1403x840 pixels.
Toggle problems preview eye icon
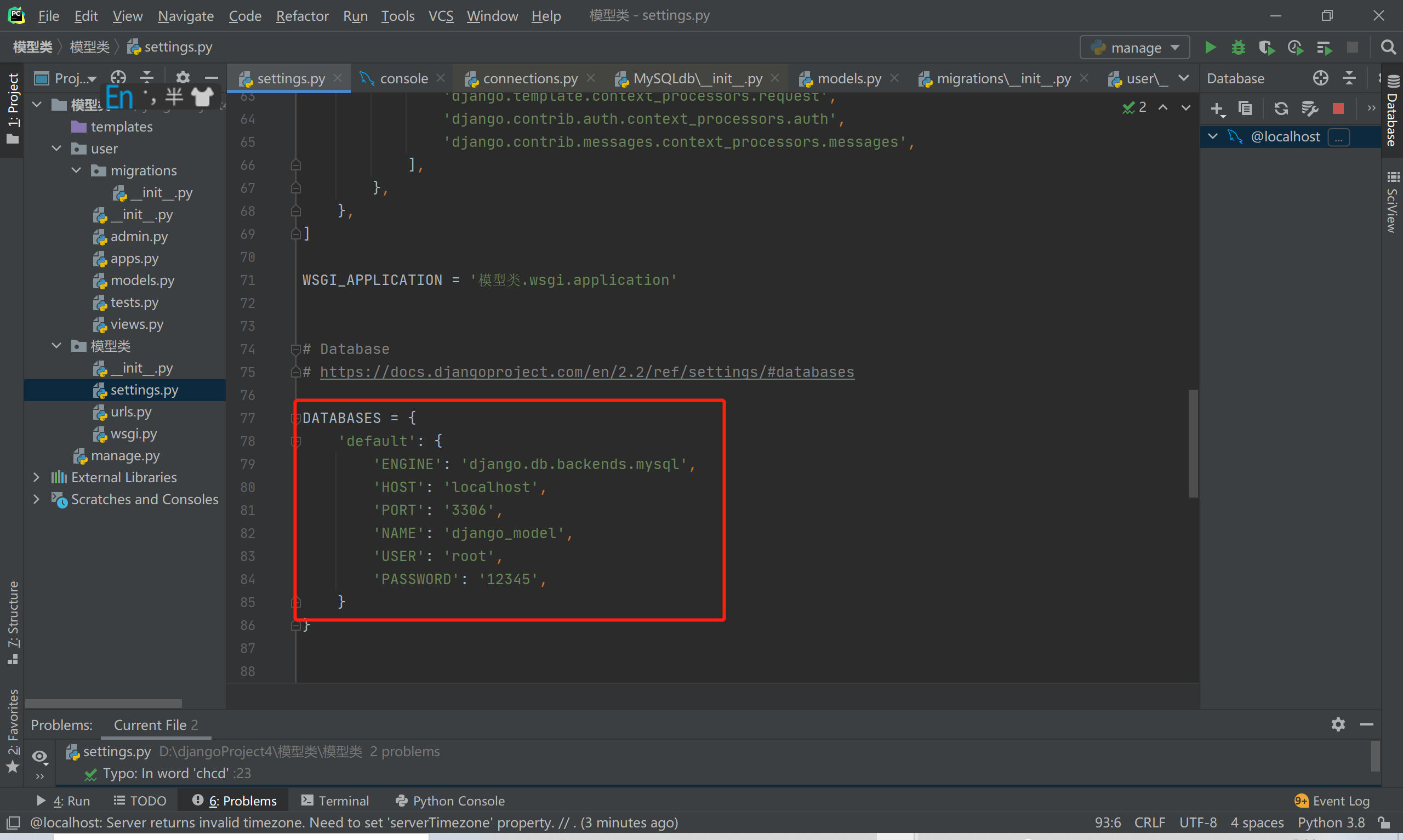tap(39, 756)
